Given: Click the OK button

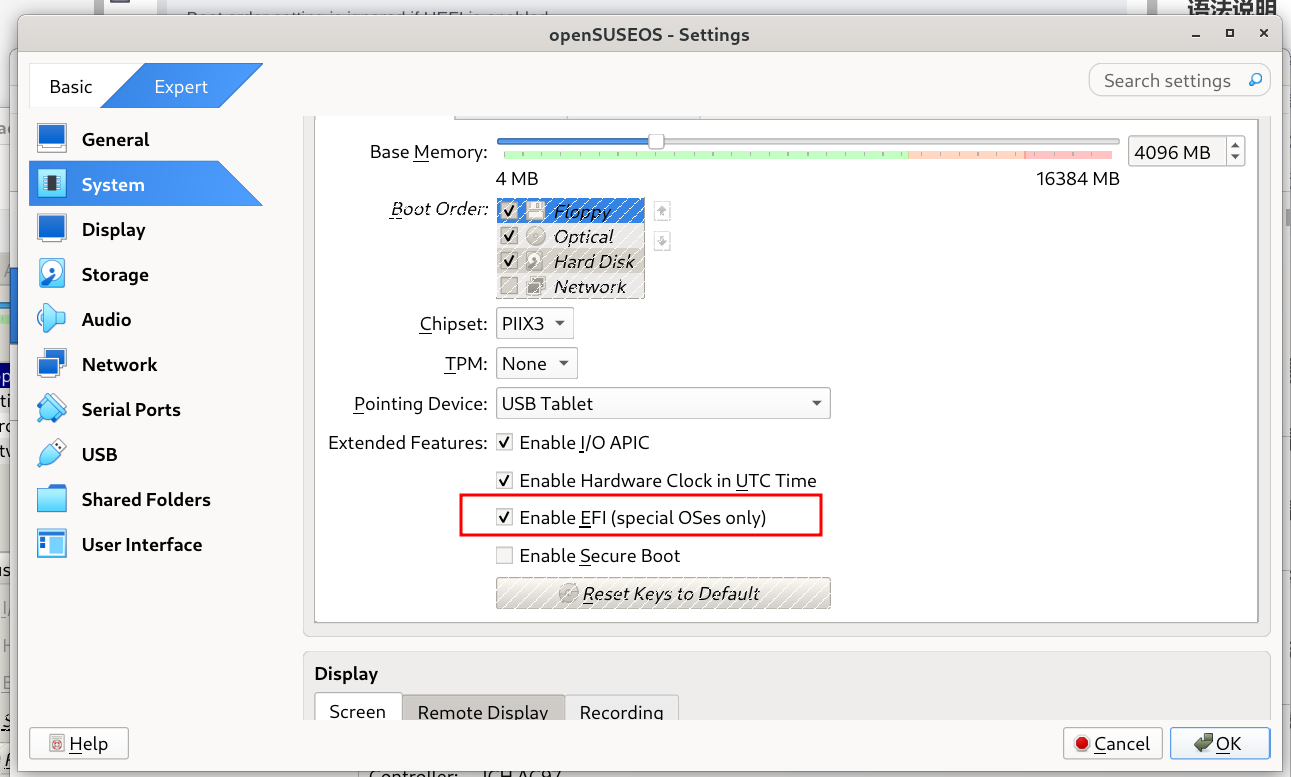Looking at the screenshot, I should [1219, 744].
